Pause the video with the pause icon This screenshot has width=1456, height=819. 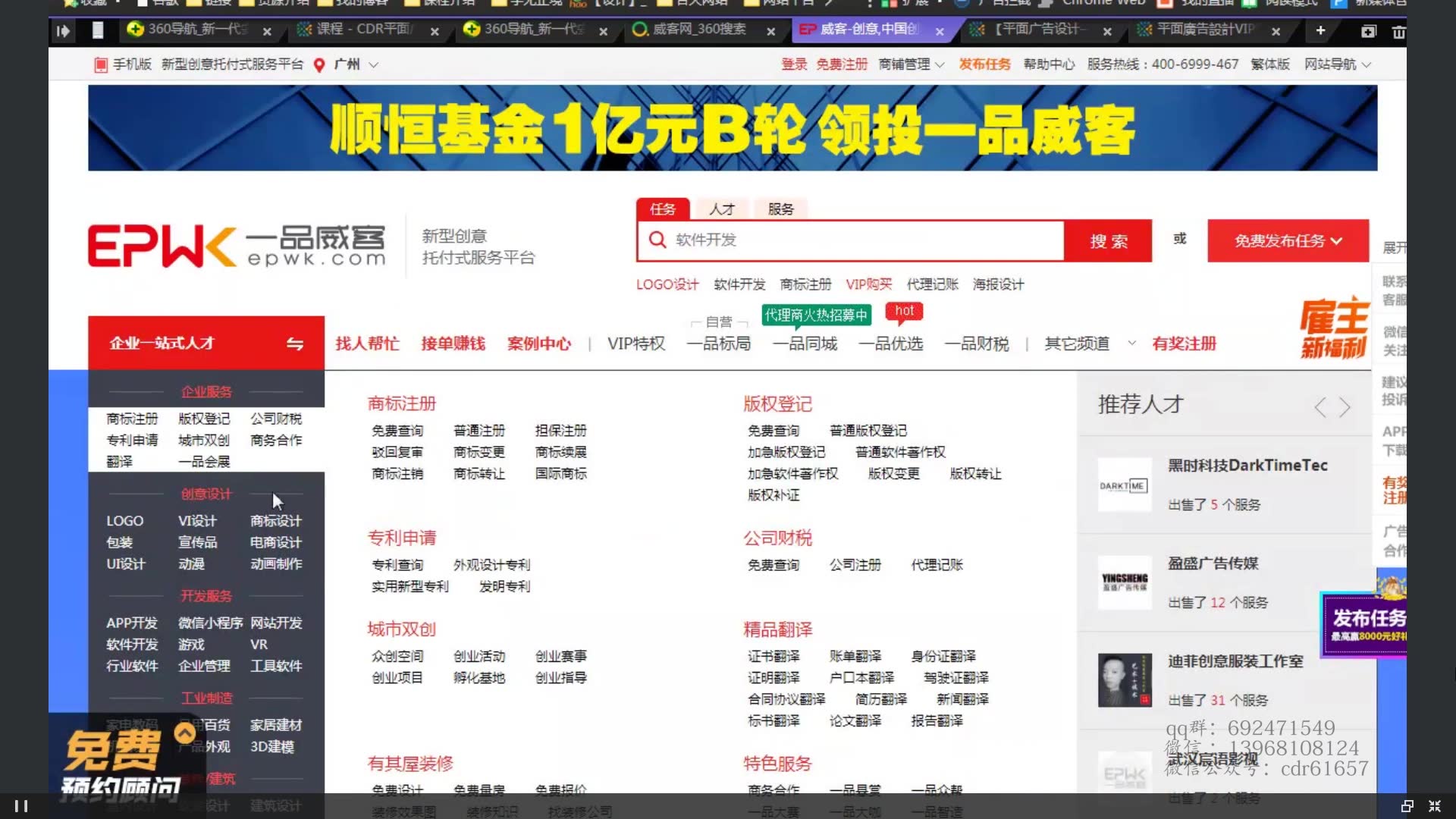click(x=21, y=806)
